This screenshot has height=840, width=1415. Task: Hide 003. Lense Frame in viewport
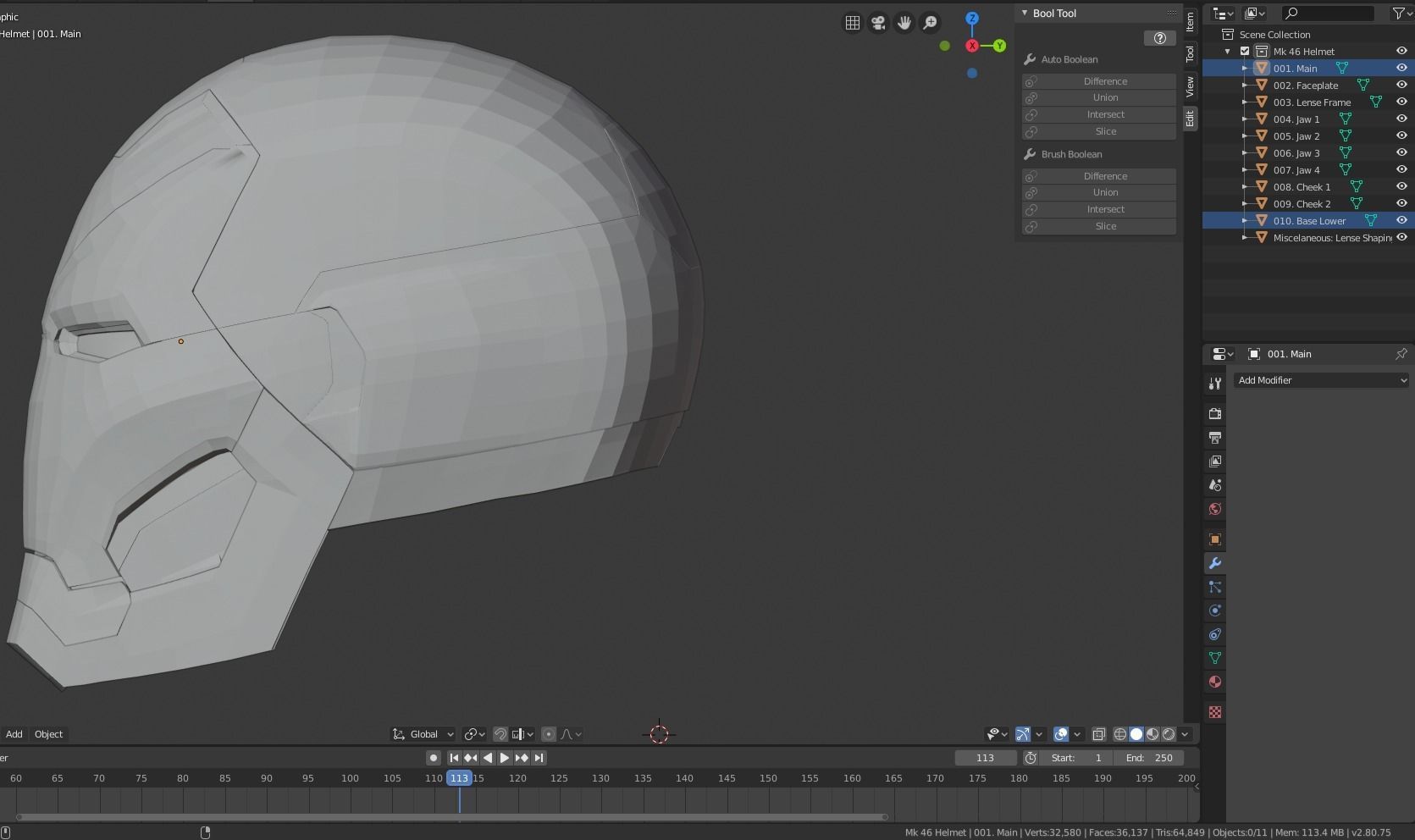[x=1401, y=102]
